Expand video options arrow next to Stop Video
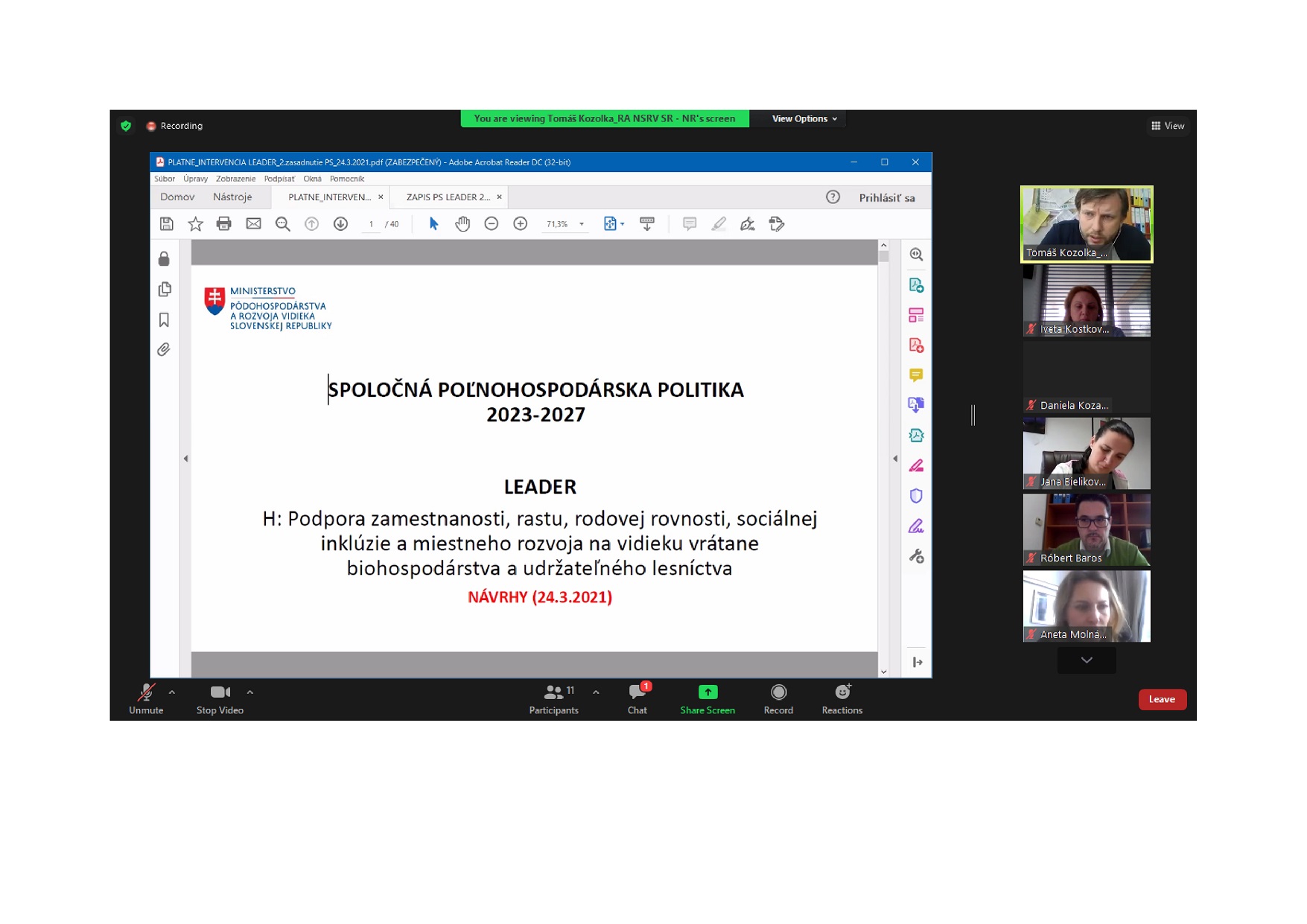1307x924 pixels. pyautogui.click(x=250, y=692)
